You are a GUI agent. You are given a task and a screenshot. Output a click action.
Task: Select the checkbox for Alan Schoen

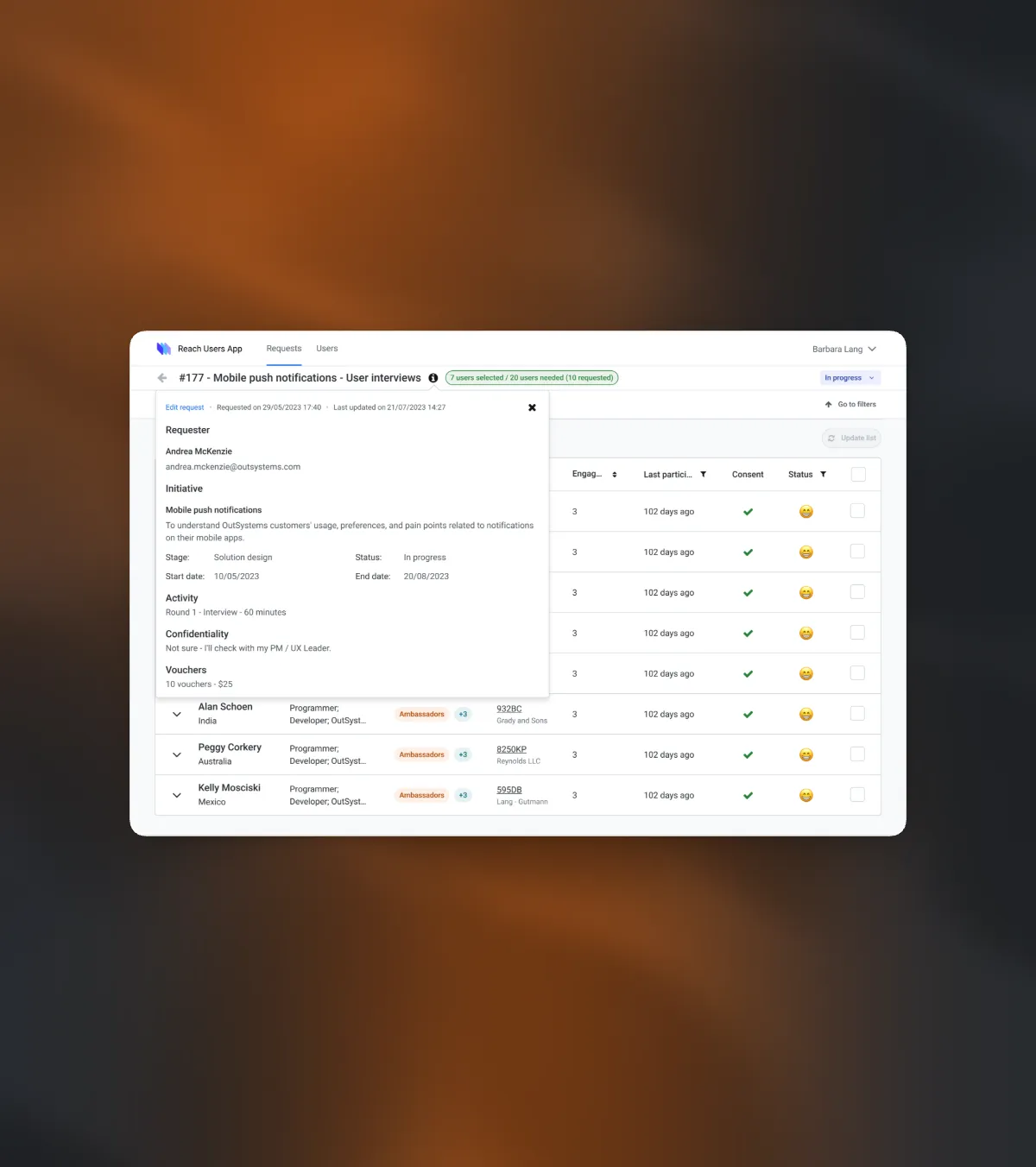[857, 714]
